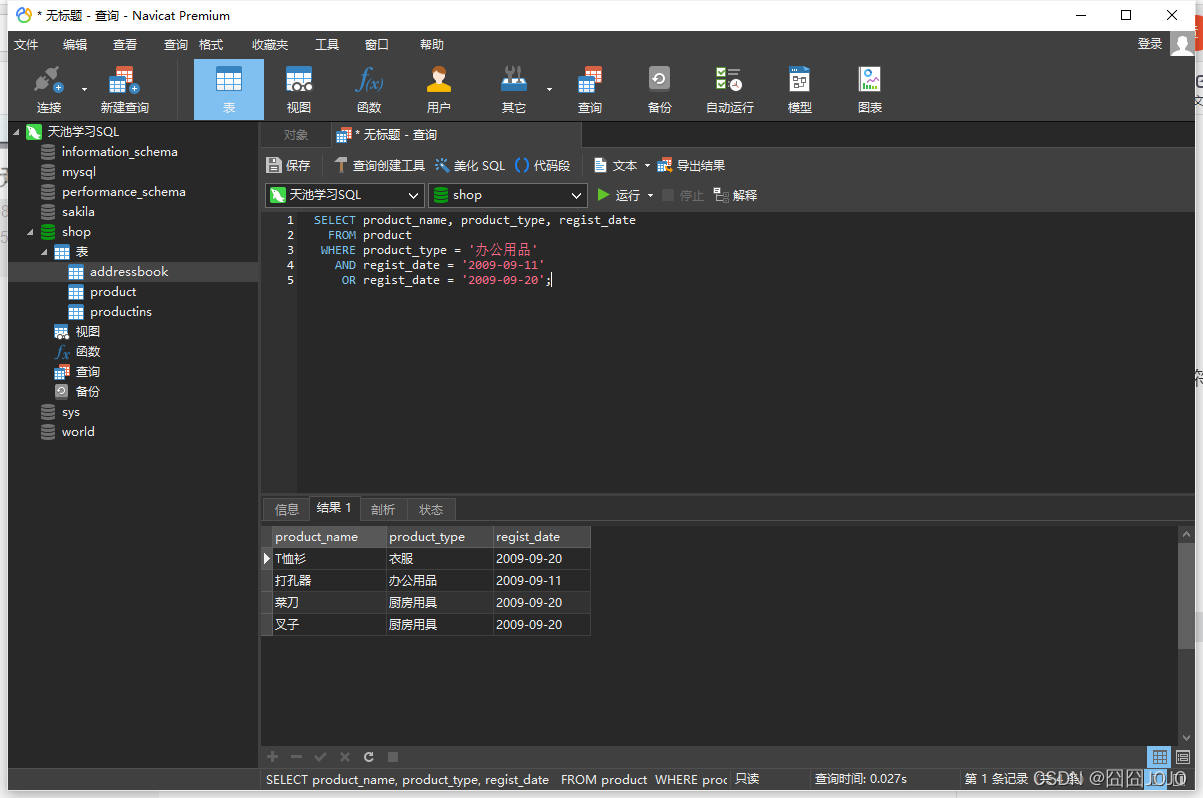
Task: Select the 结果 1 tab
Action: 334,508
